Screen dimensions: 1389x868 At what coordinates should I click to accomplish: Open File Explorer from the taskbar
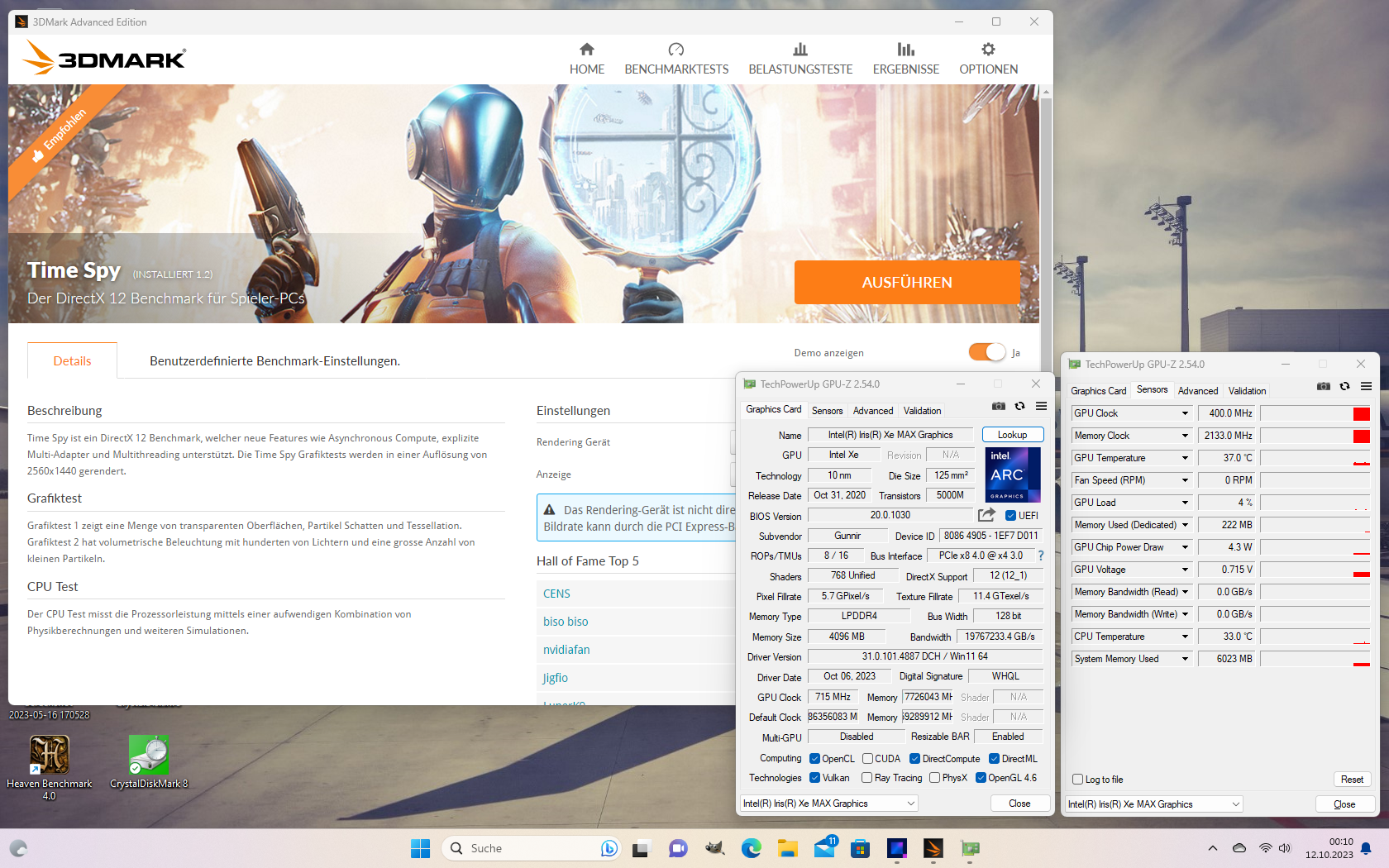pyautogui.click(x=787, y=848)
